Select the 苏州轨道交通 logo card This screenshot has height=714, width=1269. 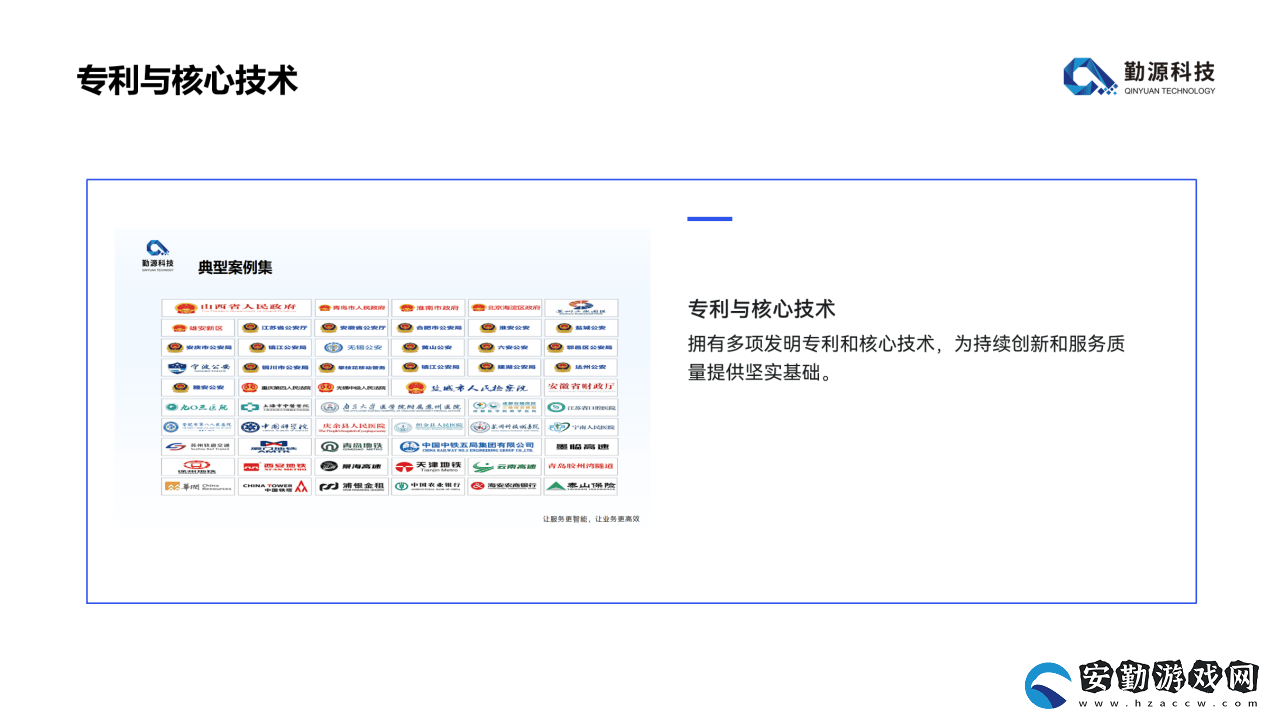point(198,447)
